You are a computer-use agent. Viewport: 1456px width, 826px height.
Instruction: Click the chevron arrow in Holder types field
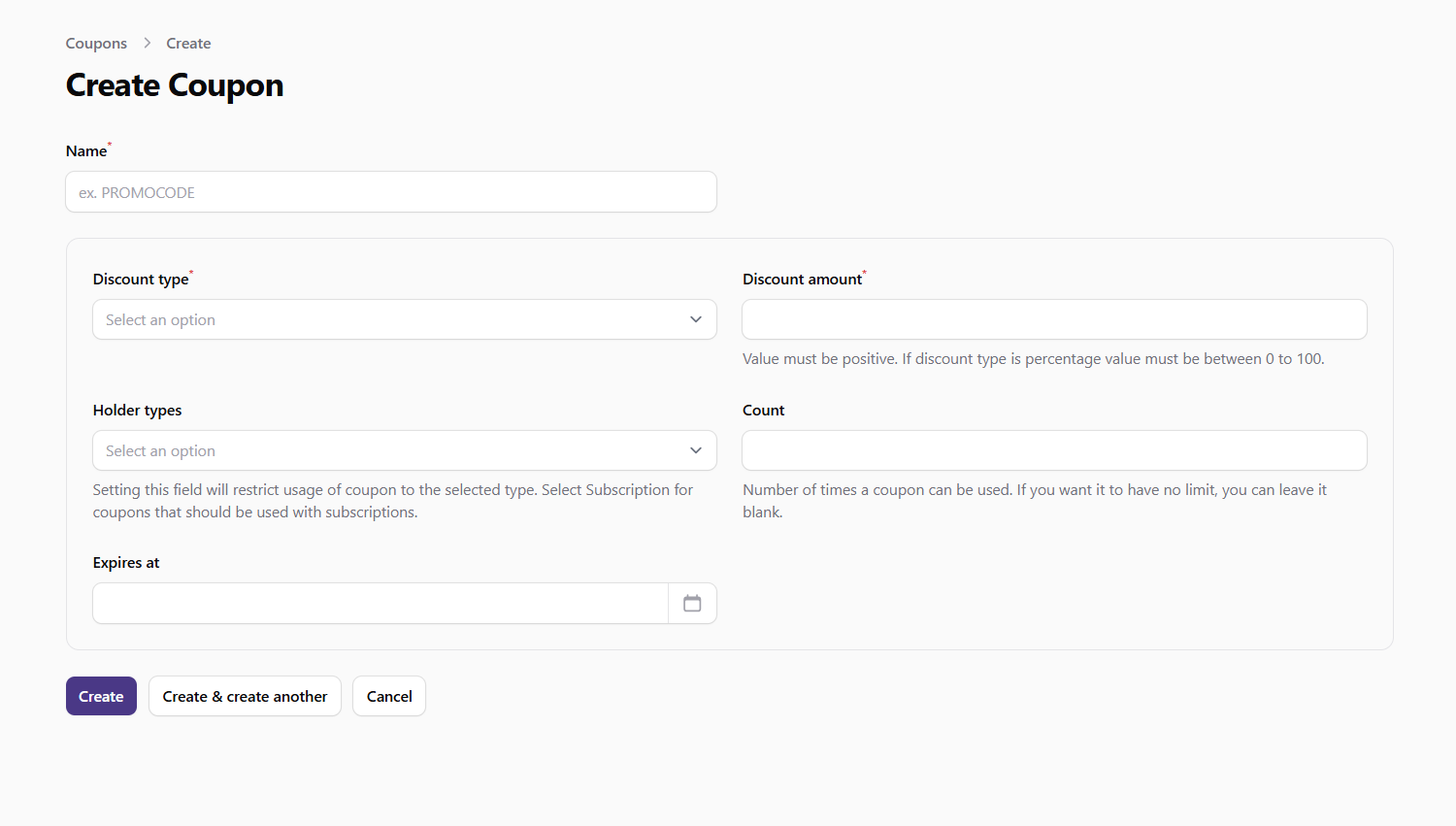point(695,450)
